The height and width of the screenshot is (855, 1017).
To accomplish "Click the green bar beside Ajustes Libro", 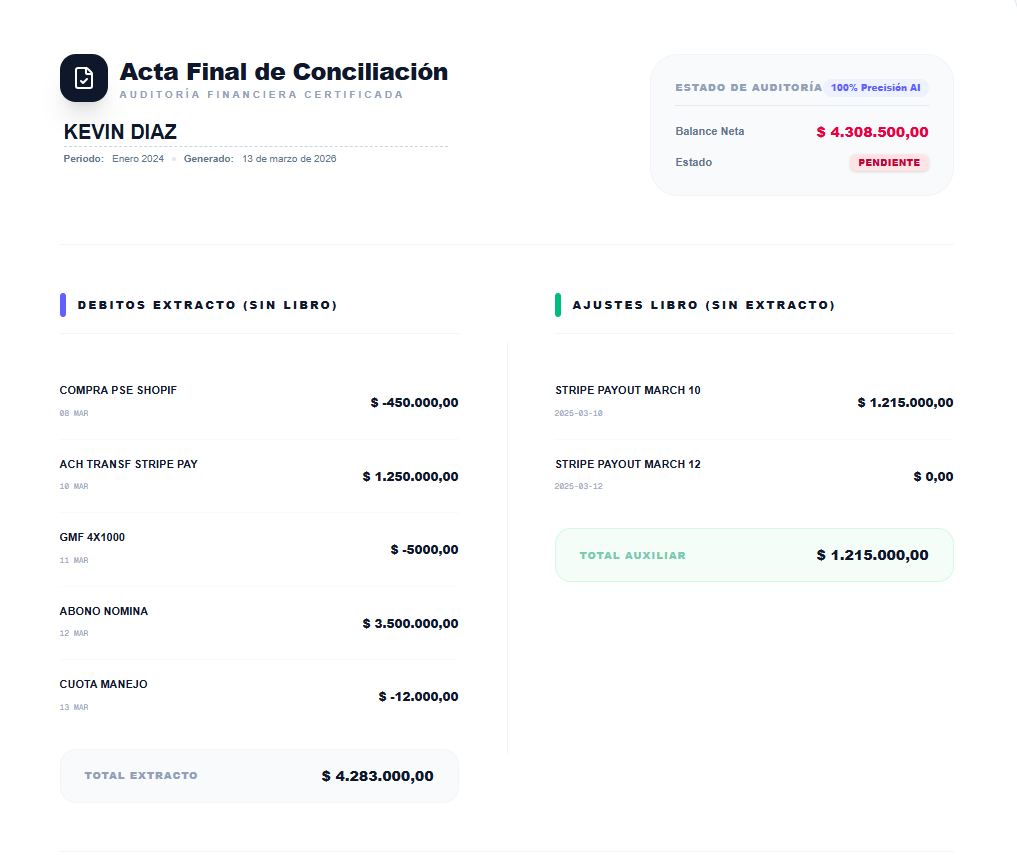I will [x=558, y=305].
